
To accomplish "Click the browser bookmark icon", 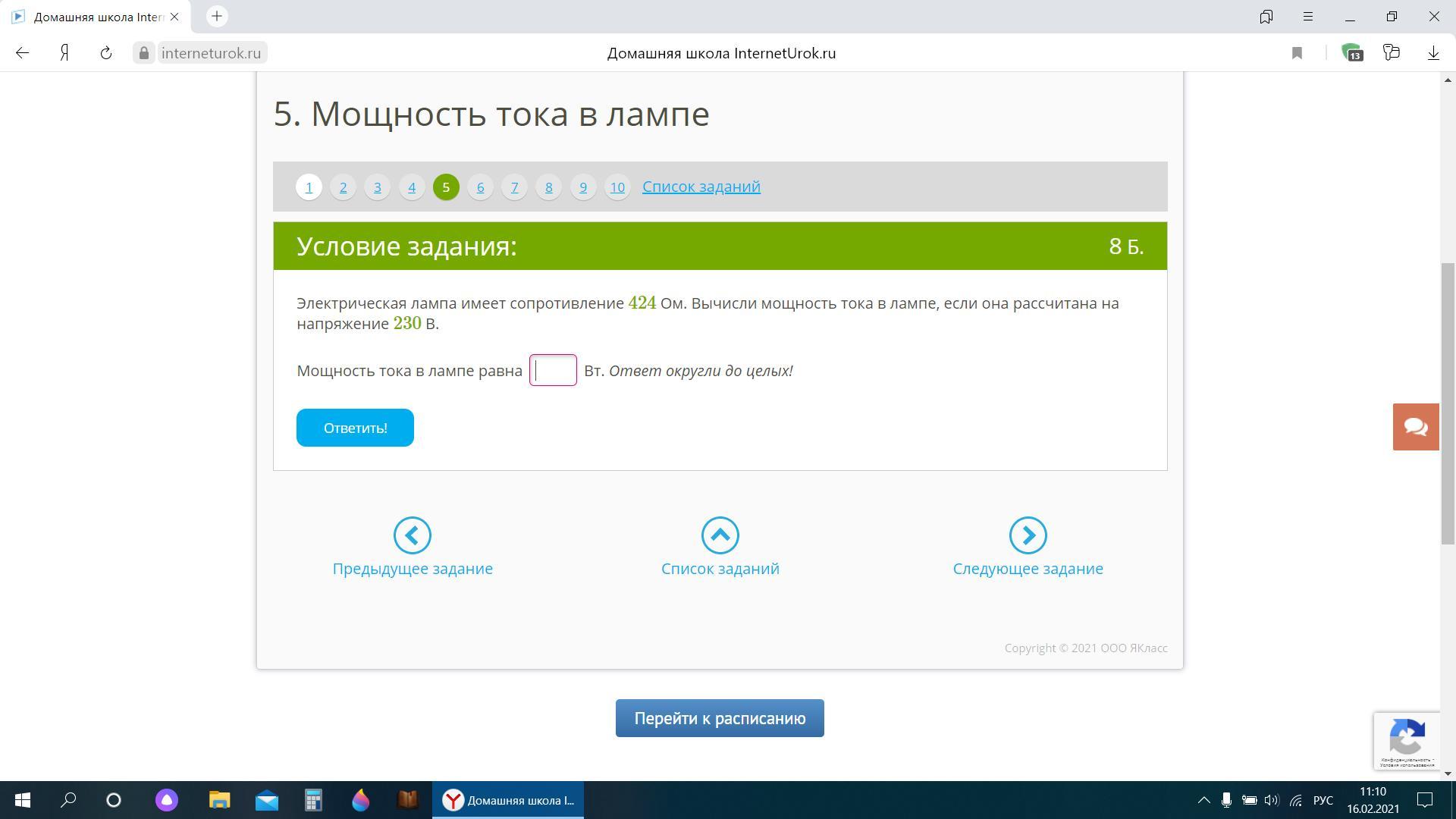I will (1297, 53).
